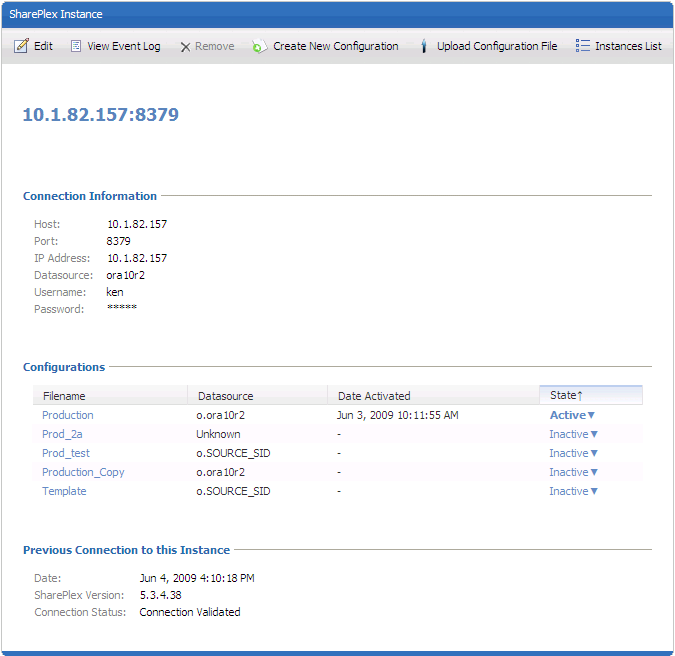Viewport: 675px width, 656px height.
Task: Sort by the State column header
Action: point(591,395)
